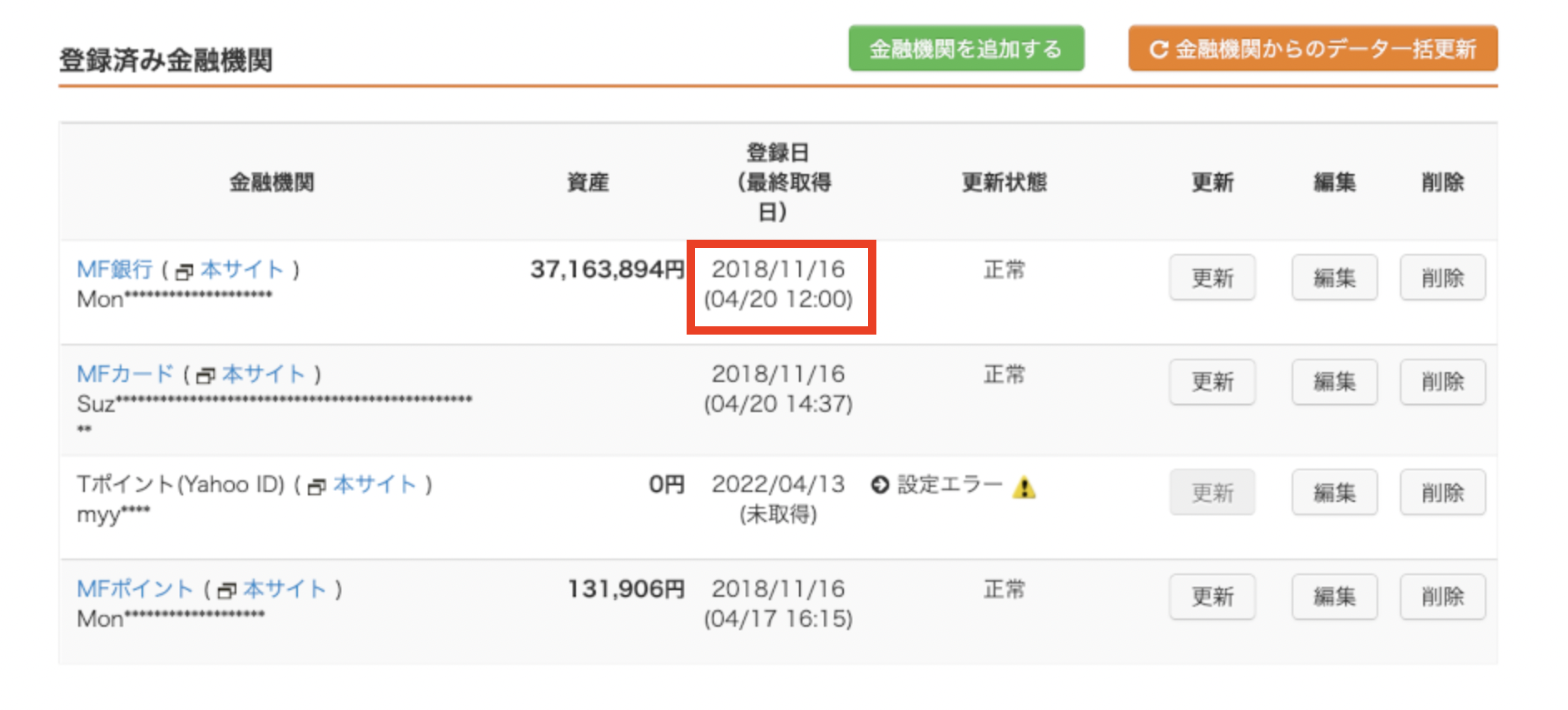This screenshot has height=710, width=1568.
Task: Open the MFポイント account link
Action: coord(135,589)
